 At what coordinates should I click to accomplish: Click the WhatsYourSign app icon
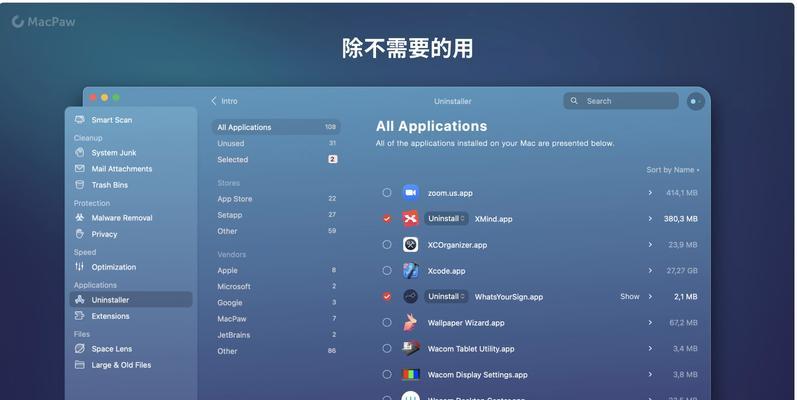coord(411,296)
